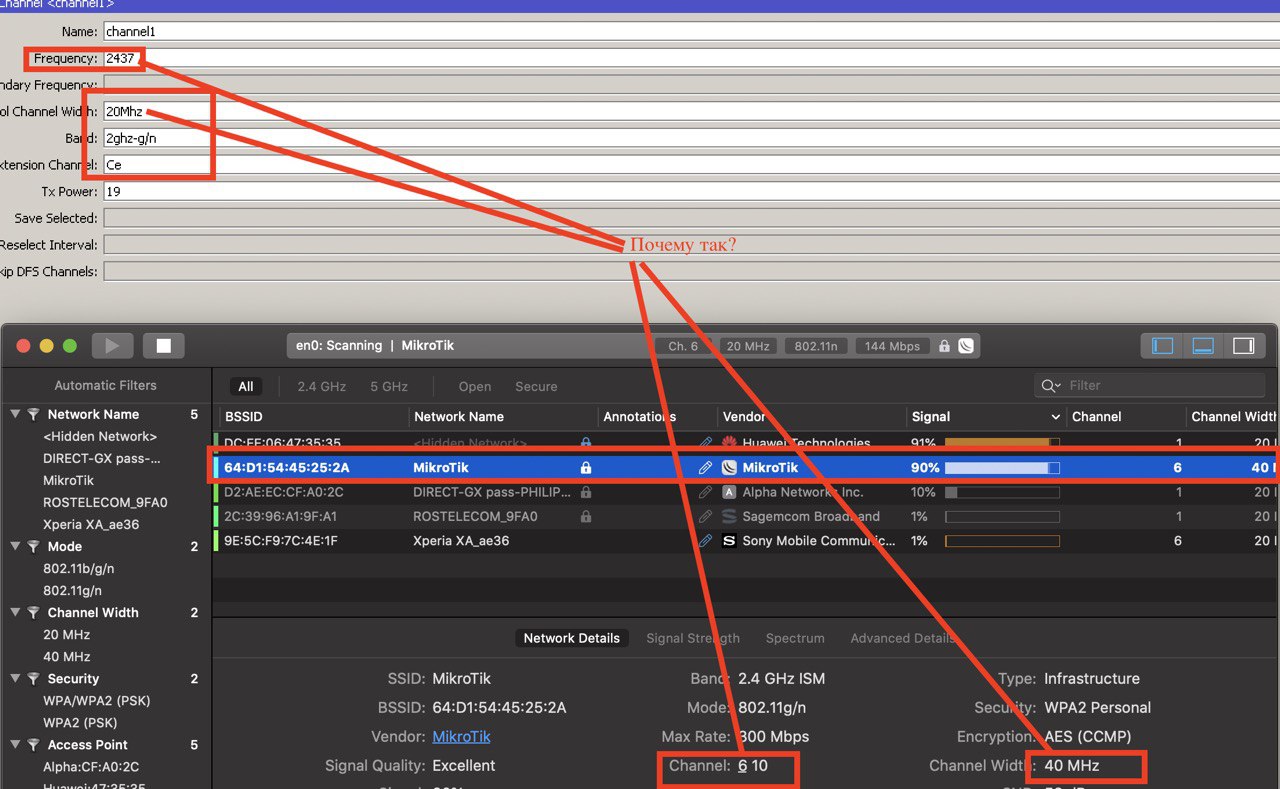Viewport: 1280px width, 789px height.
Task: Click the pencil icon in the ROSTELECOM_9FA0 row
Action: click(x=705, y=516)
